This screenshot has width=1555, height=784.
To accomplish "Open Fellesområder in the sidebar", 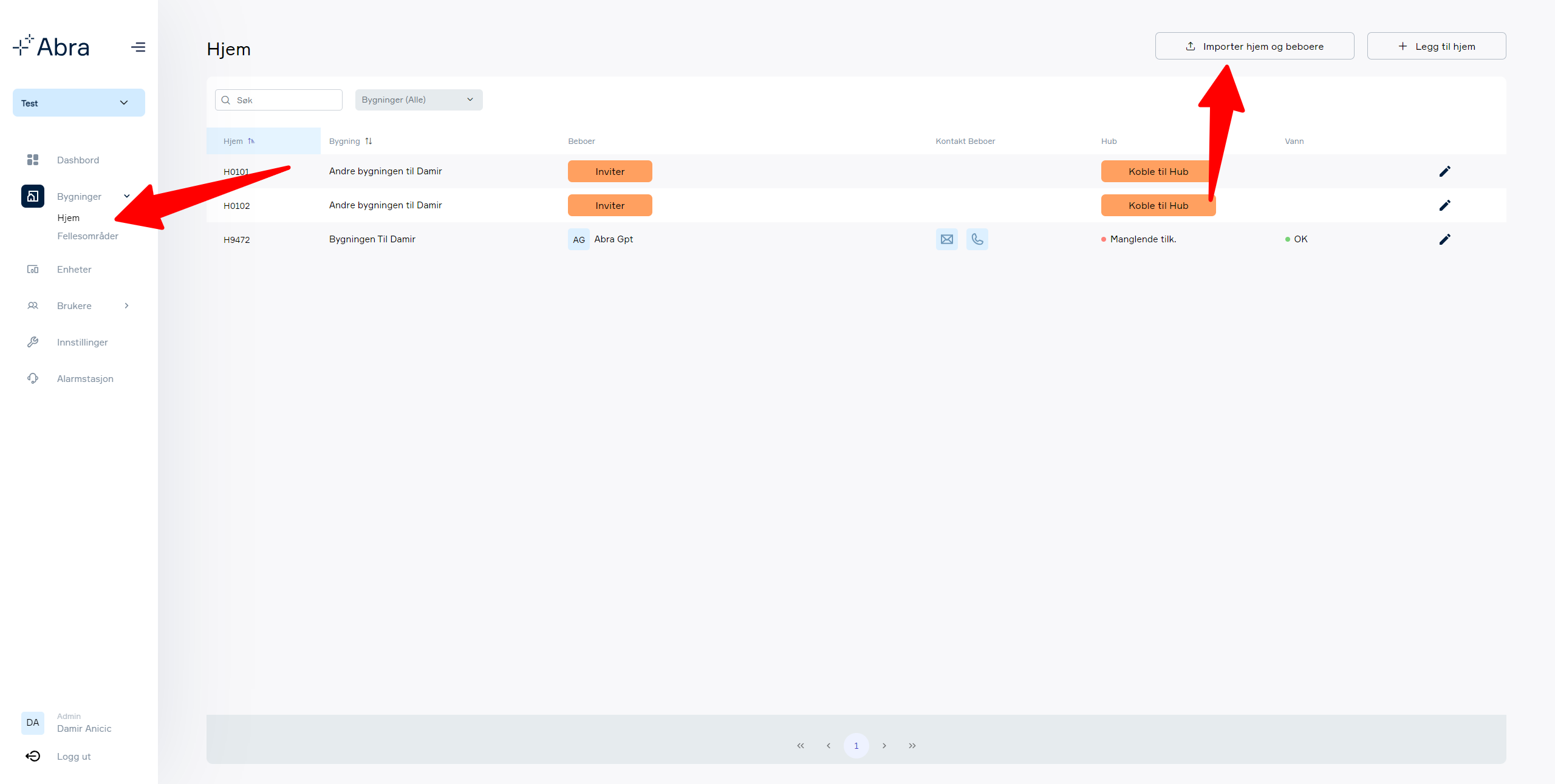I will (87, 236).
